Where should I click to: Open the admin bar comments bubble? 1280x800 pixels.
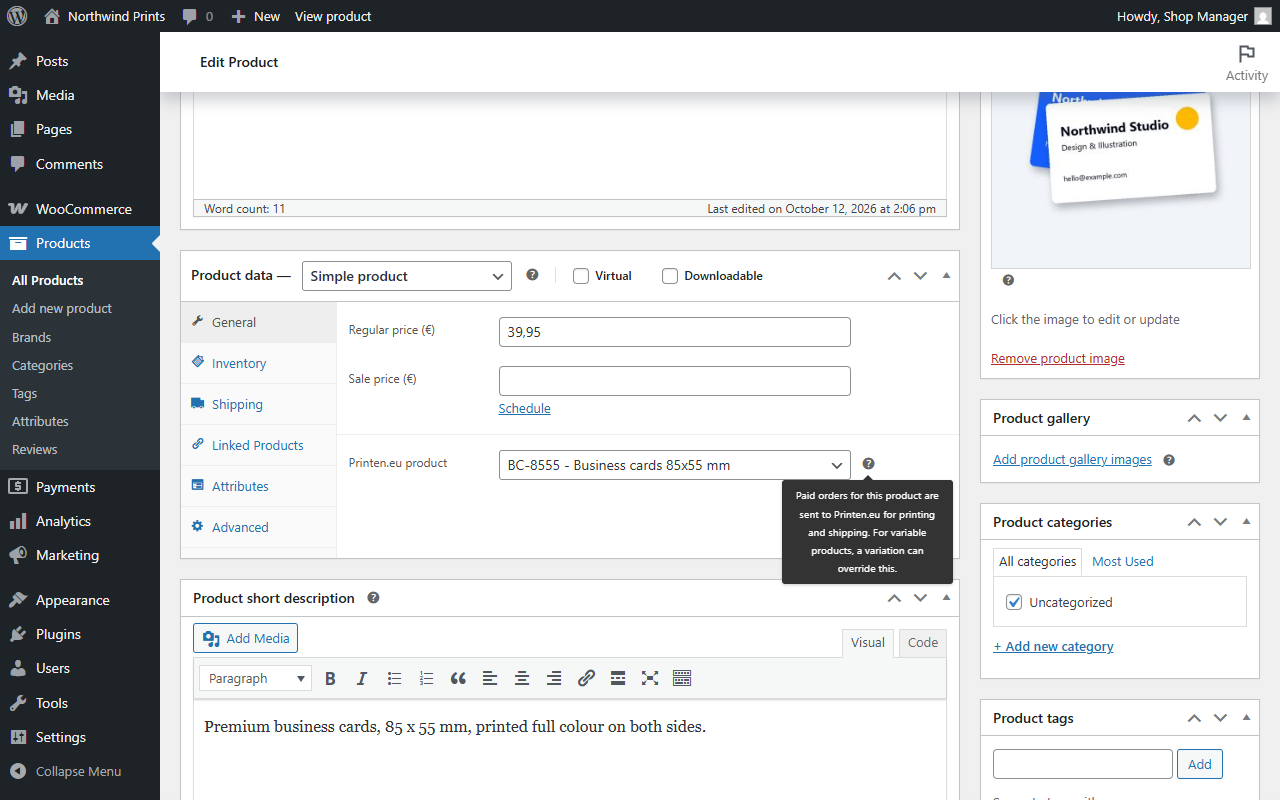pyautogui.click(x=198, y=16)
